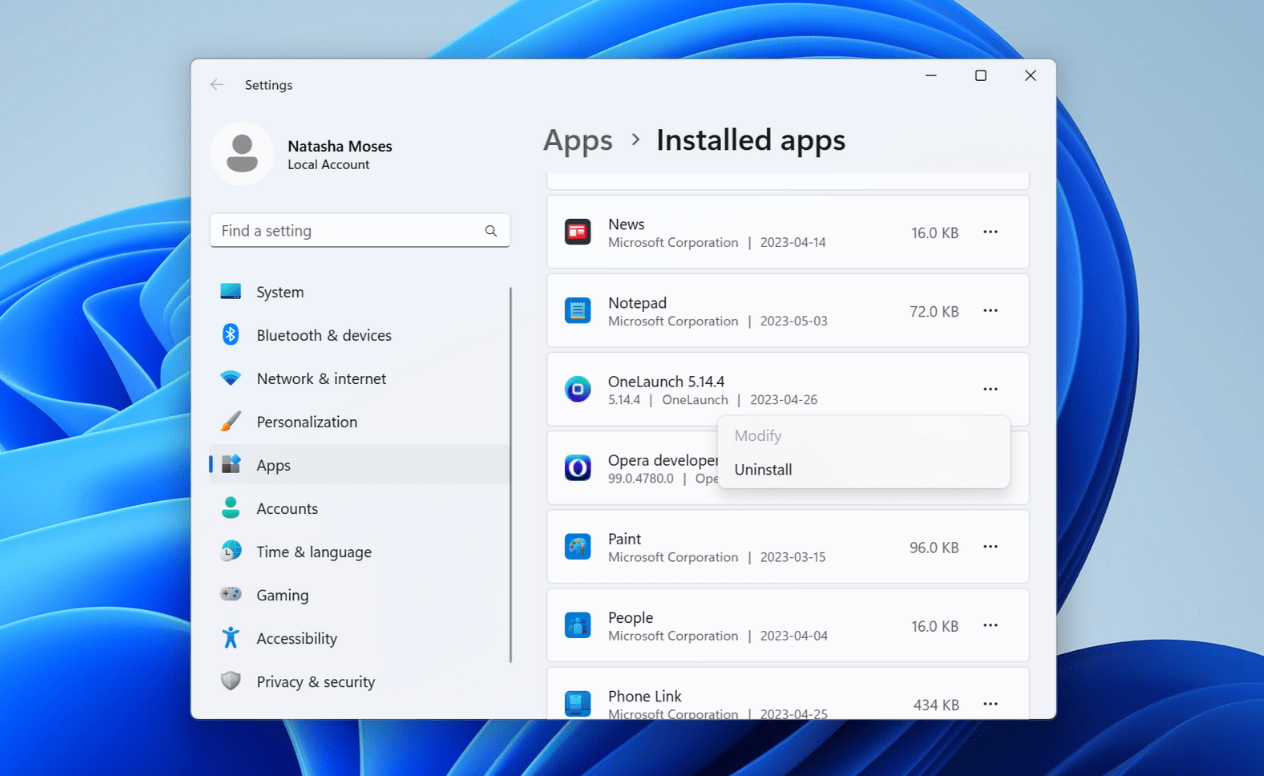Select the Bluetooth & devices icon
The height and width of the screenshot is (776, 1264).
coord(231,335)
